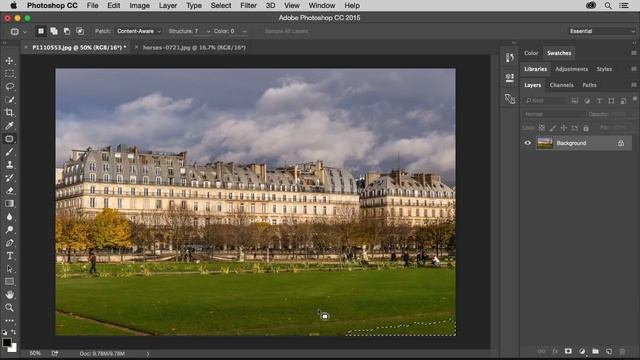Select the Eraser tool
The width and height of the screenshot is (640, 360).
[9, 191]
